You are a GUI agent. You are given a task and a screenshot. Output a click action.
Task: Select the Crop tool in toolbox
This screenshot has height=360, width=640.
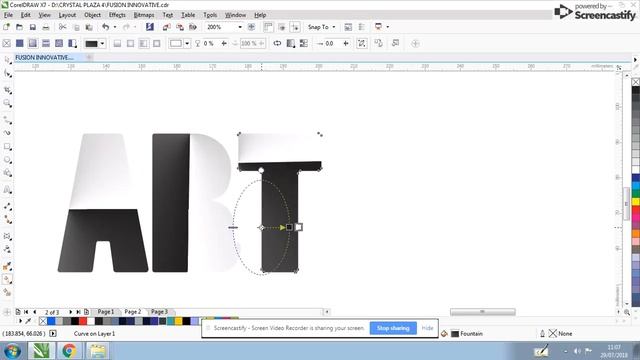point(7,90)
